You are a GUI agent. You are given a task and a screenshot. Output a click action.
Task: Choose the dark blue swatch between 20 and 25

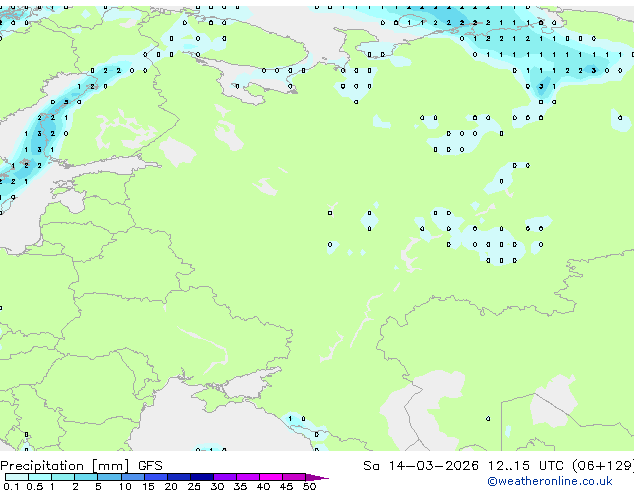point(178,477)
